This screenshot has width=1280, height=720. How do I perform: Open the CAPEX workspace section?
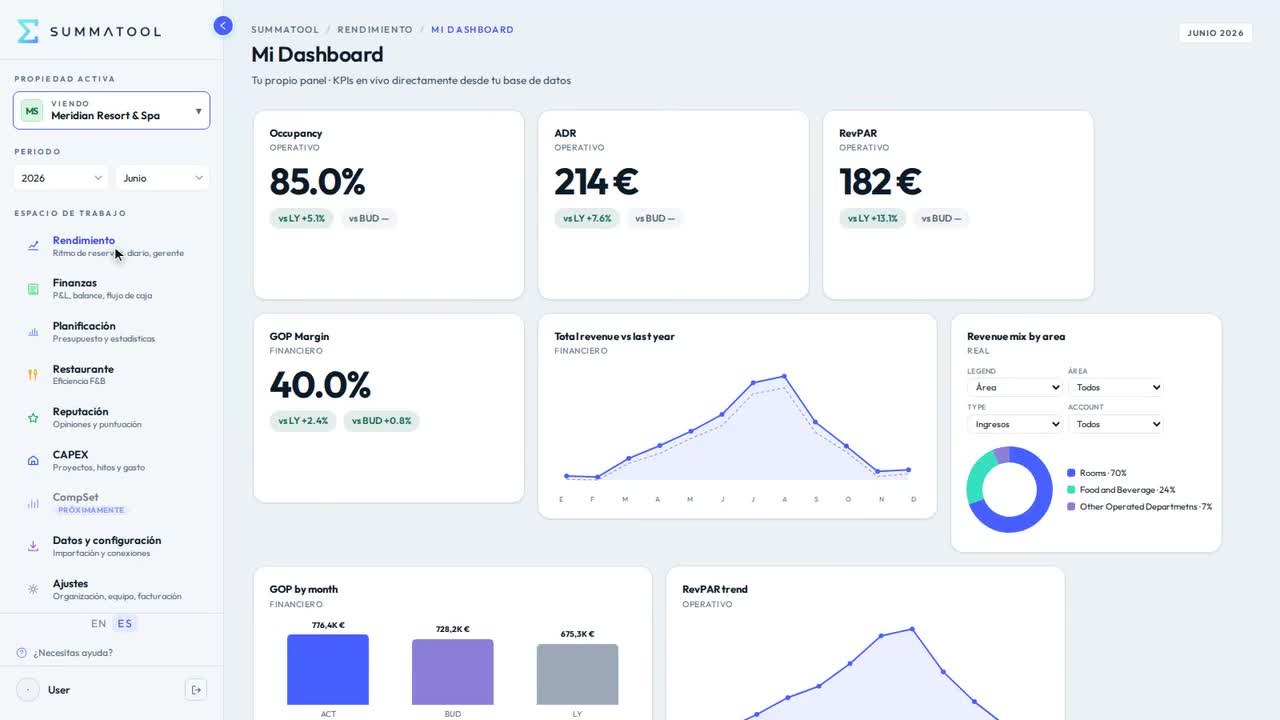coord(112,461)
